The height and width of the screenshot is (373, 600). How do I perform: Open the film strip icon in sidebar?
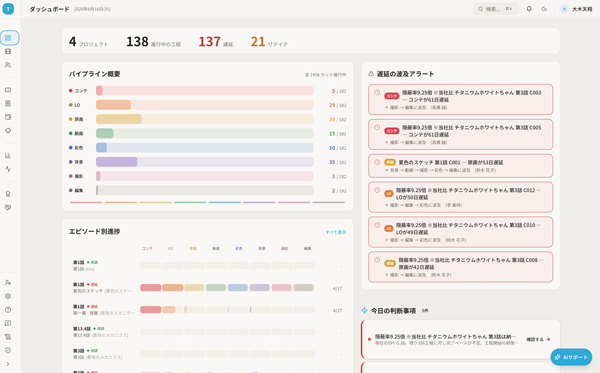(8, 51)
